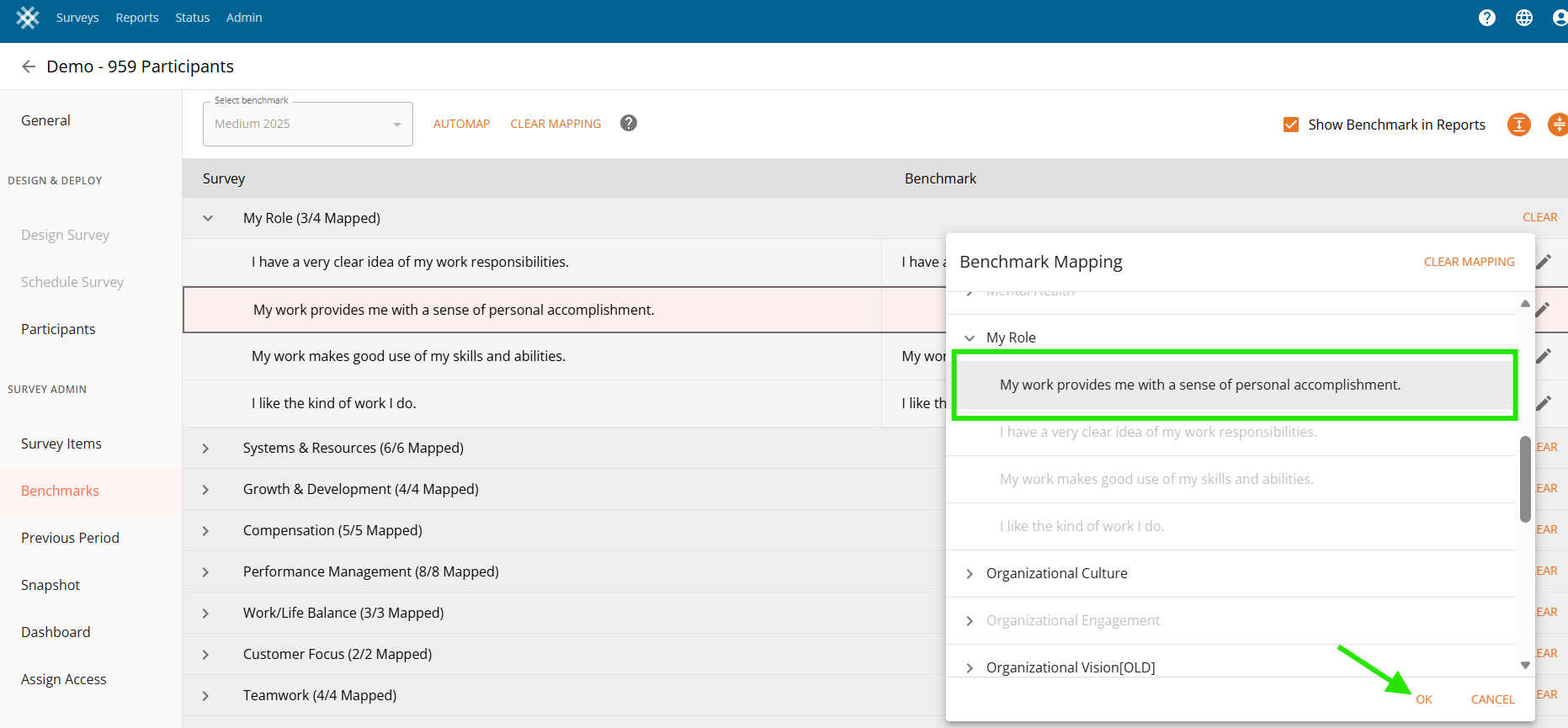Click the AUTOMAP button

tap(461, 124)
